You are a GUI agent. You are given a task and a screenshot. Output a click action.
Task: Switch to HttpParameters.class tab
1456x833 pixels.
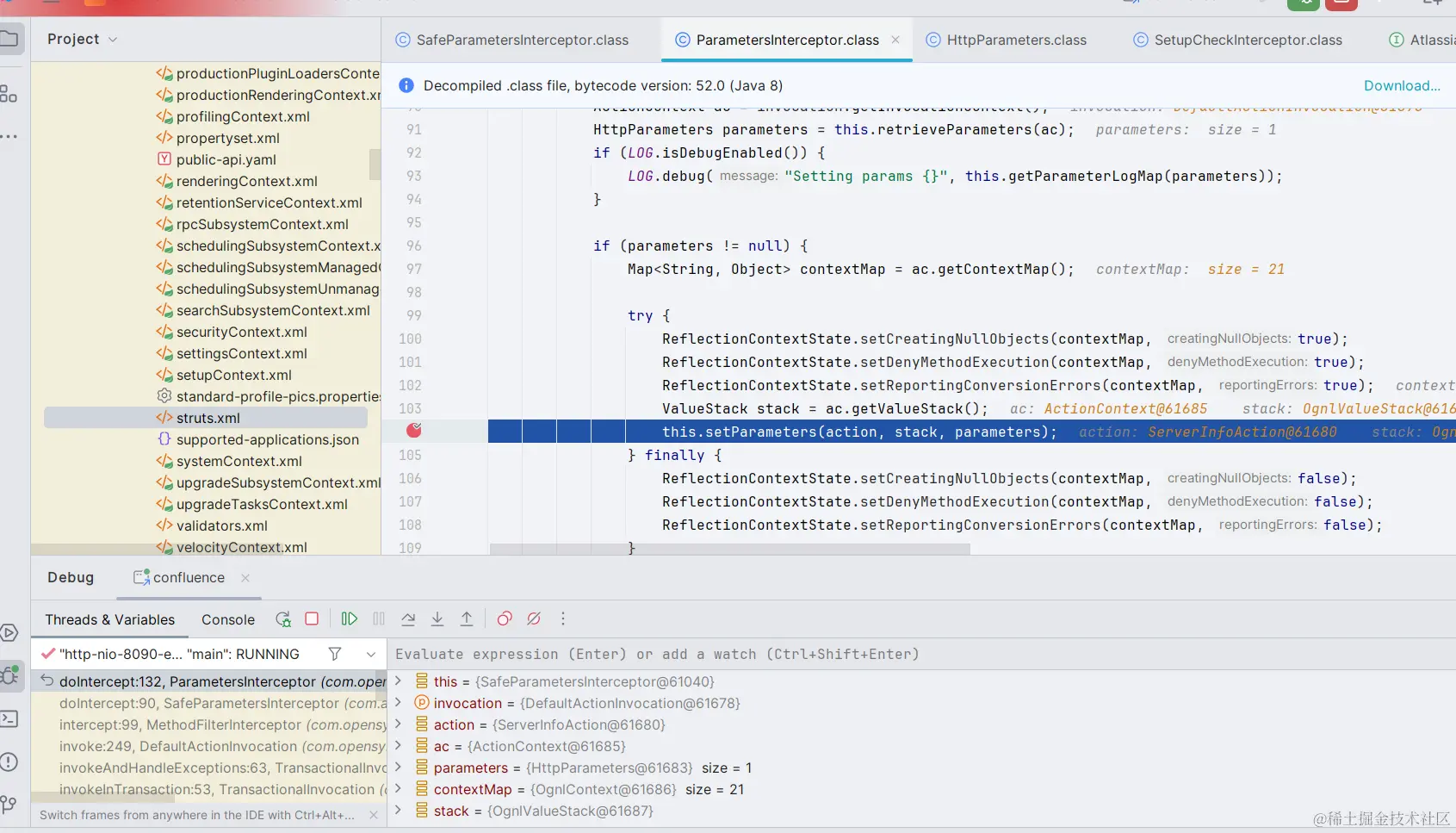1006,40
